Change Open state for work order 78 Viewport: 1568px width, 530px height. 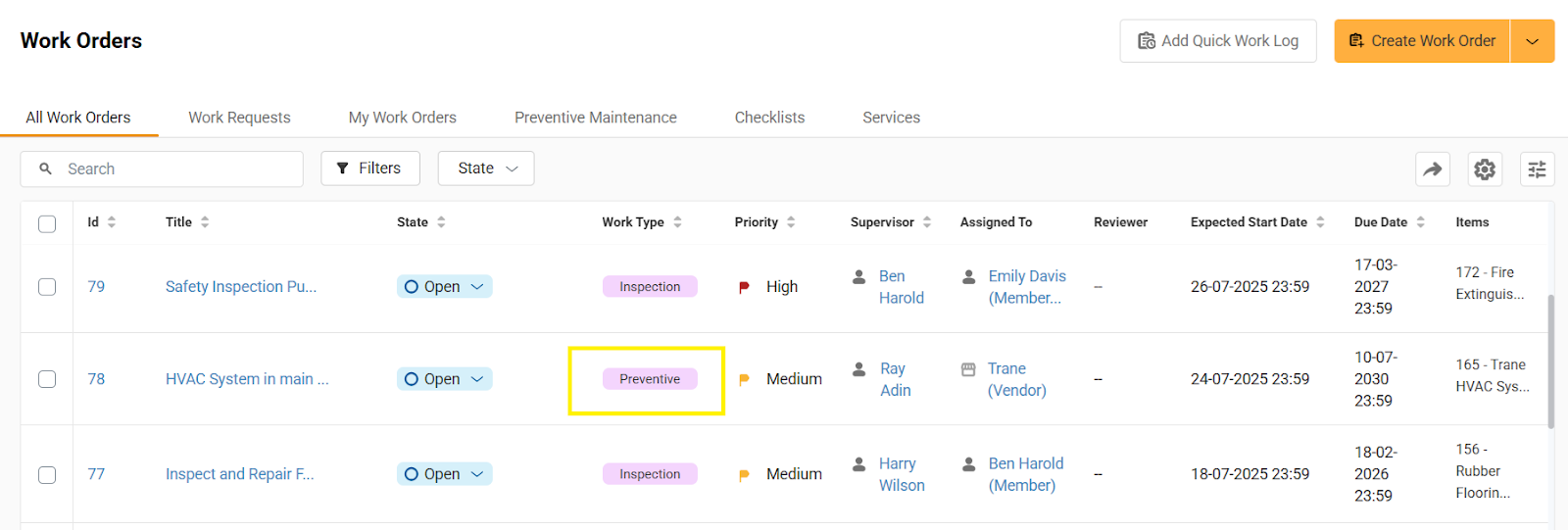click(x=444, y=379)
